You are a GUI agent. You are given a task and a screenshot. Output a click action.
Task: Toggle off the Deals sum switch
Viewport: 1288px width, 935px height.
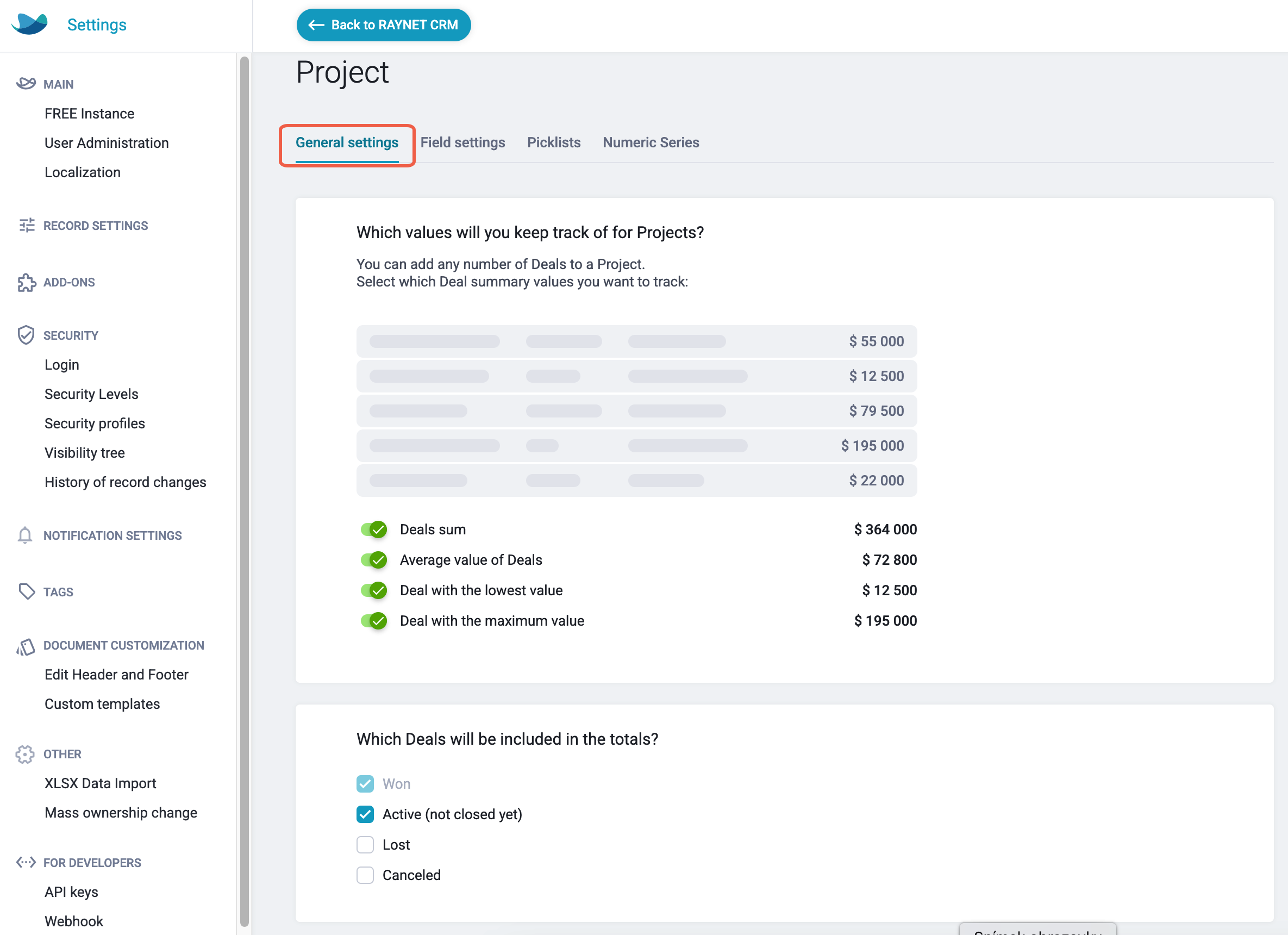coord(374,529)
